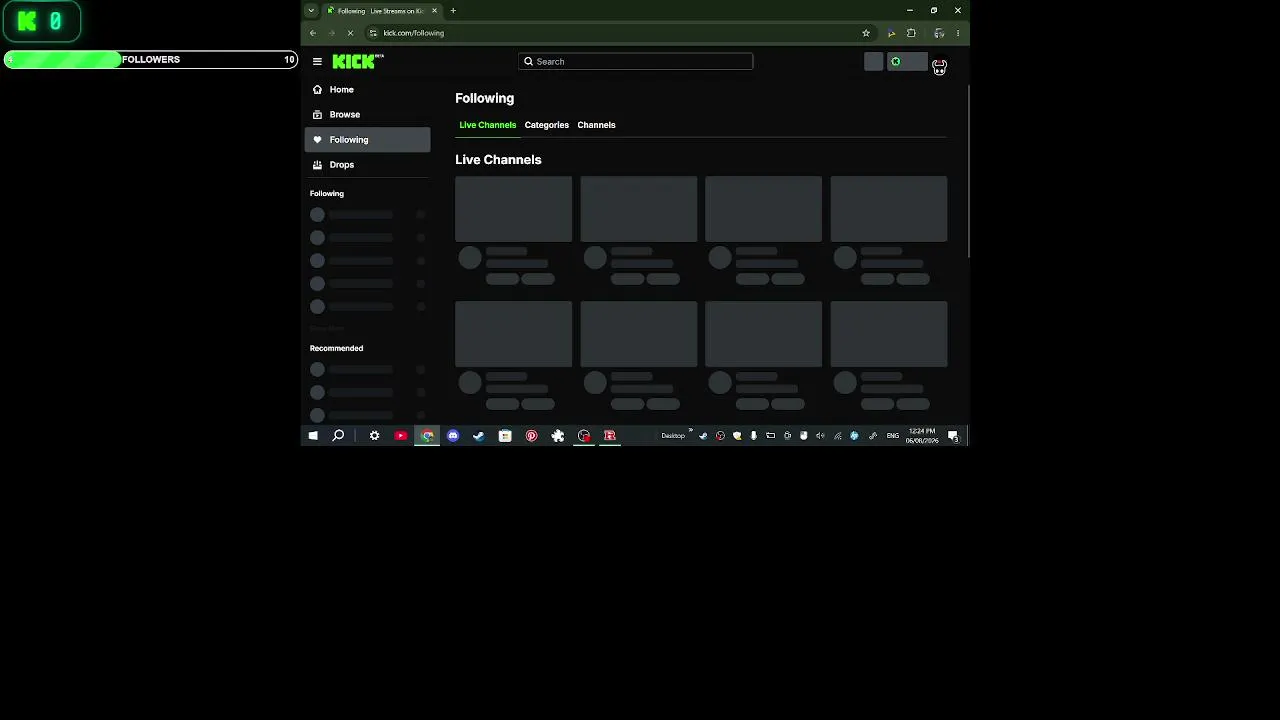Viewport: 1280px width, 720px height.
Task: Go back in browser history
Action: click(x=313, y=33)
